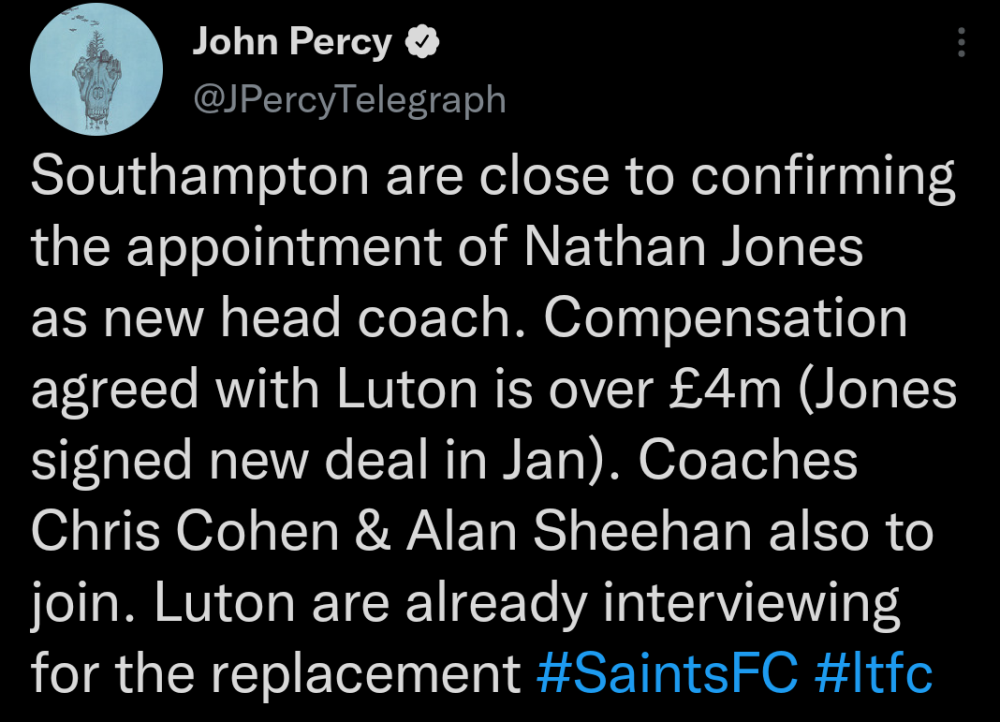
Task: Click the "£4m" amount in the tweet
Action: coord(723,390)
